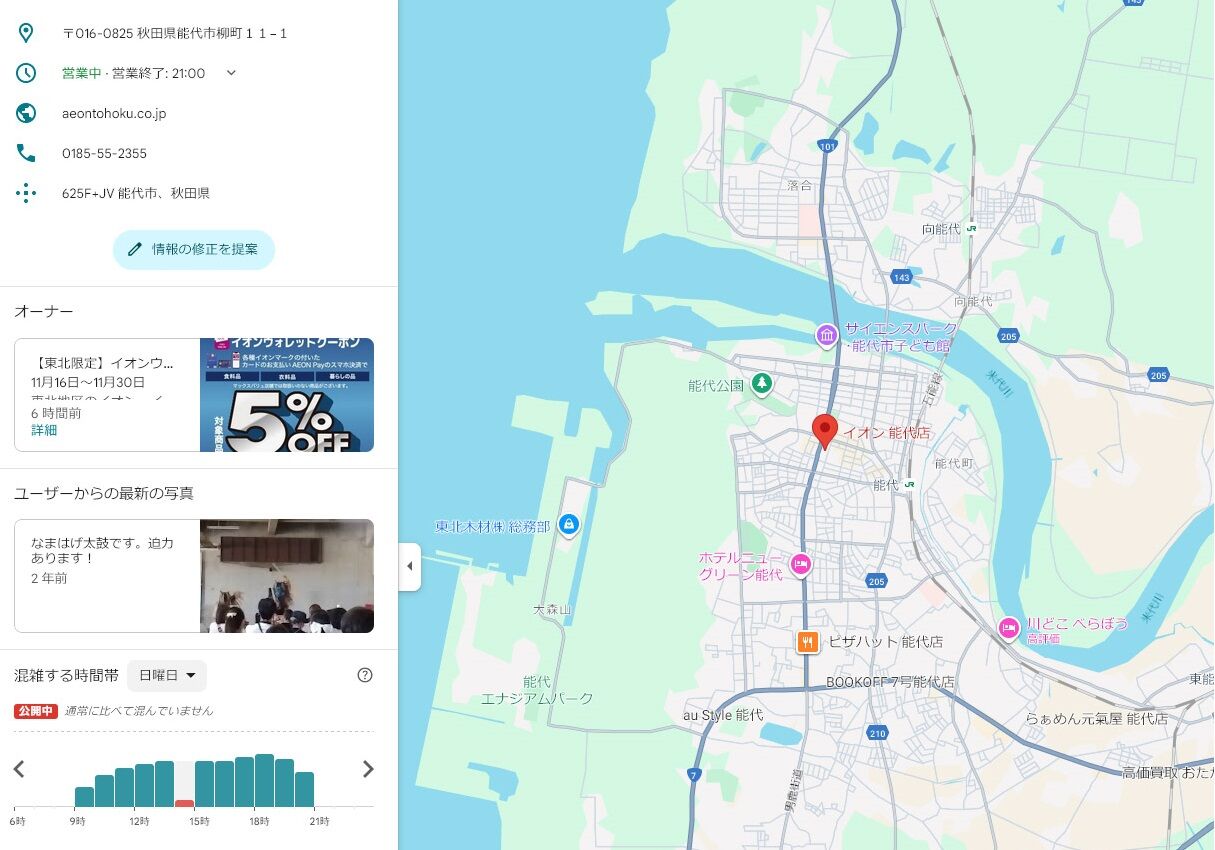Click route 205 shield near 向能代
1215x850 pixels.
click(x=1007, y=336)
